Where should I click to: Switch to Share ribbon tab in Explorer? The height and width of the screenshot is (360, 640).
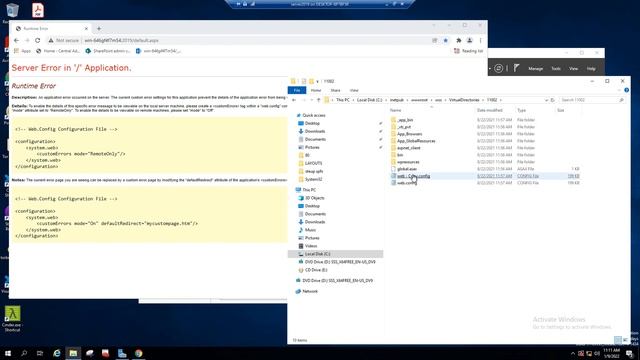[x=336, y=90]
